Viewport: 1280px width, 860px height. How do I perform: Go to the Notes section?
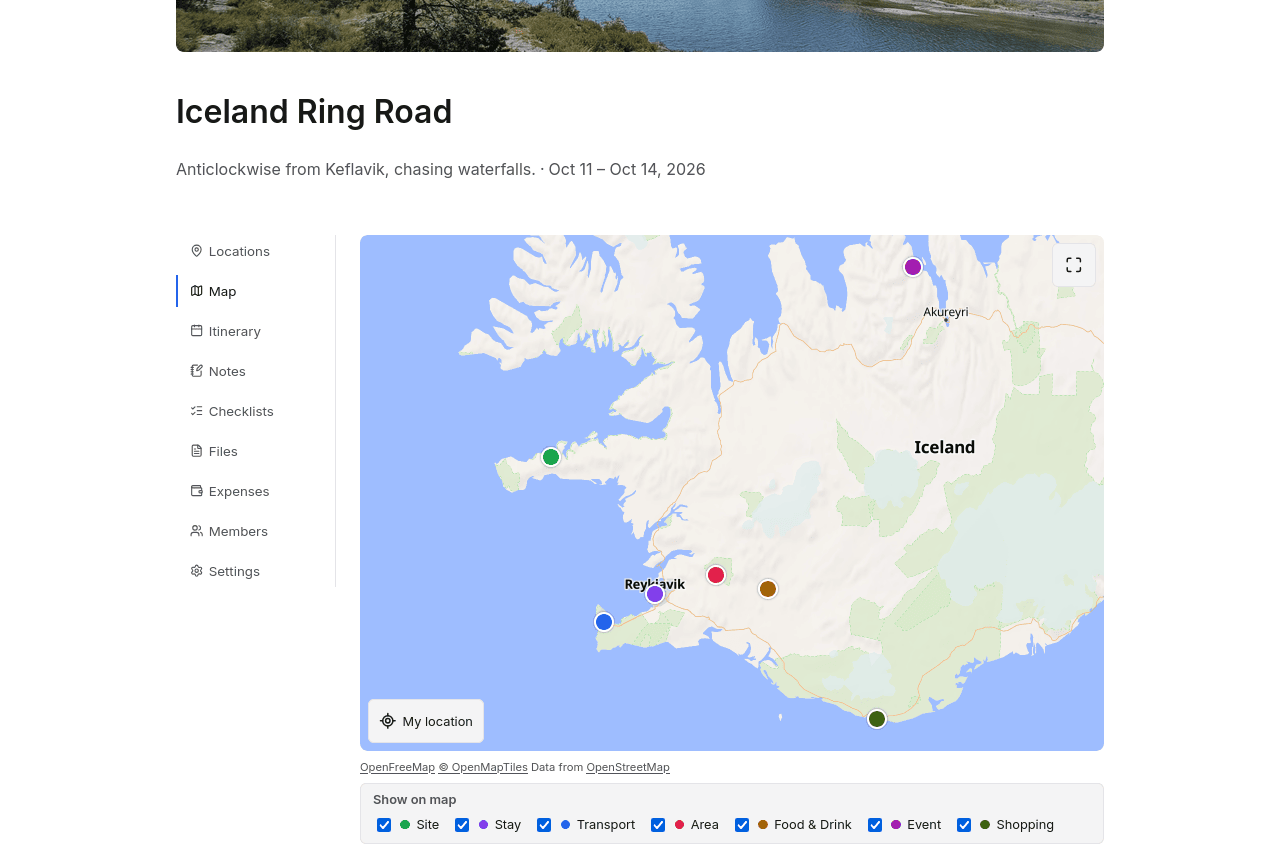pos(256,371)
